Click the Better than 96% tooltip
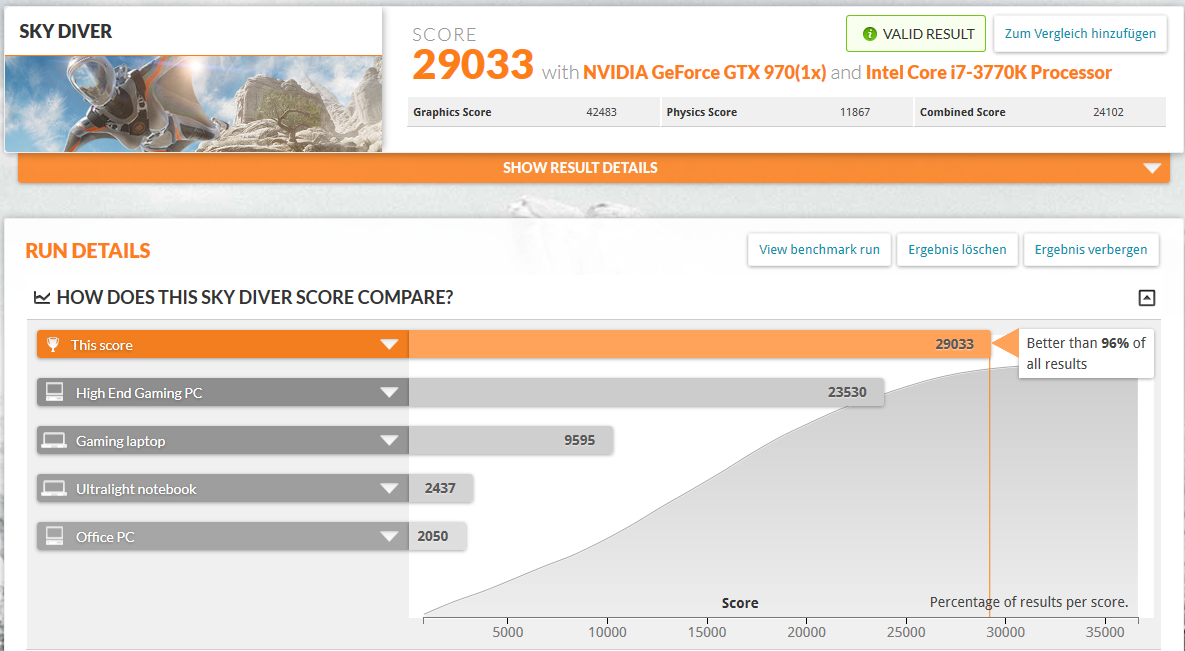 tap(1086, 353)
